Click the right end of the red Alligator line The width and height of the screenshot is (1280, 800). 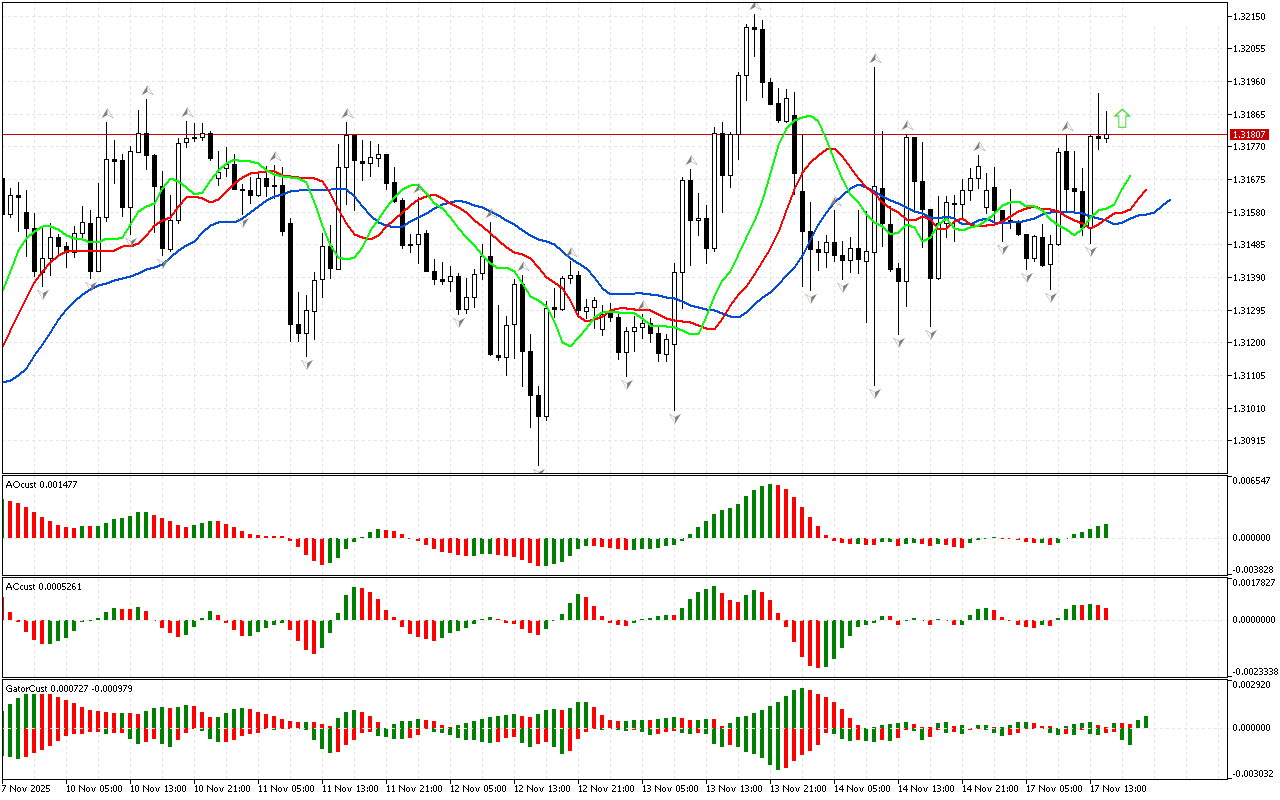tap(1146, 189)
